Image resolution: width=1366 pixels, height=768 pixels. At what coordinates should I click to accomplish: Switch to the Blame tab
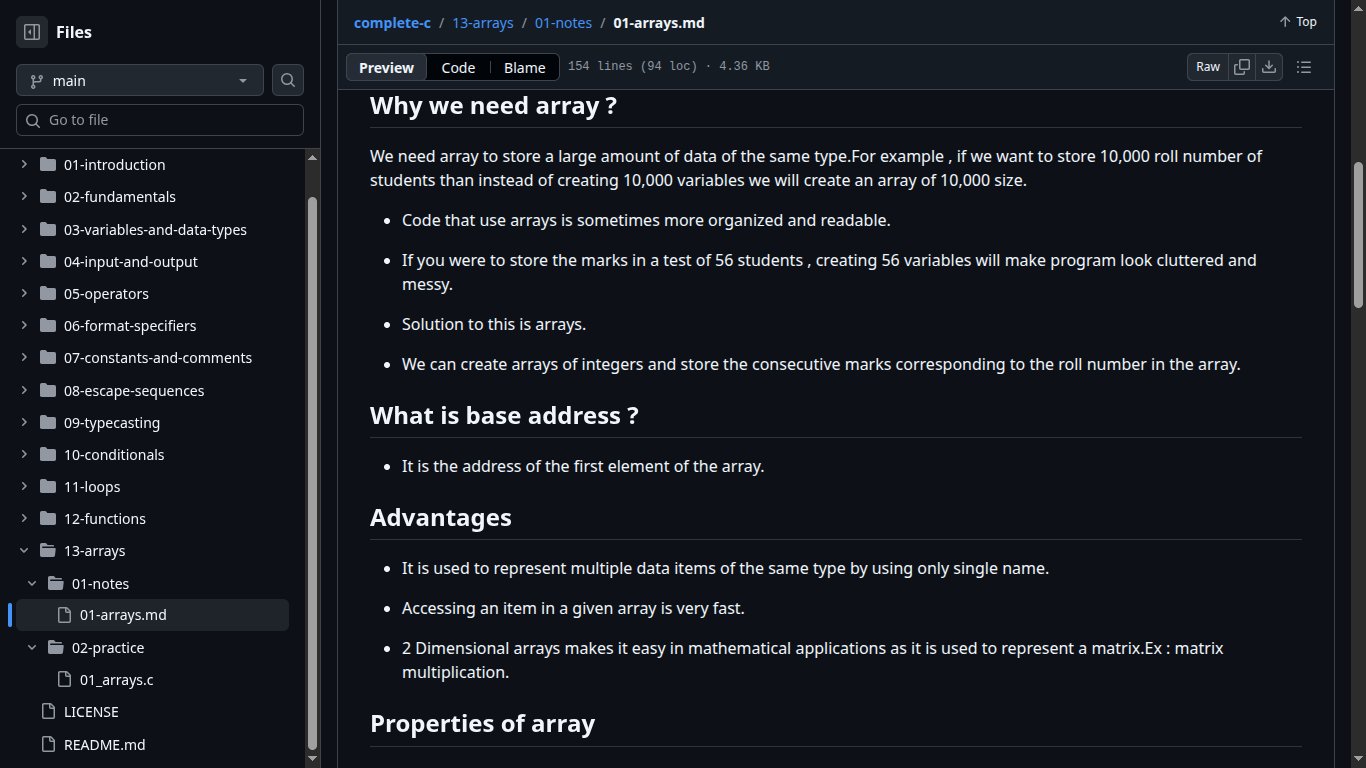coord(525,67)
